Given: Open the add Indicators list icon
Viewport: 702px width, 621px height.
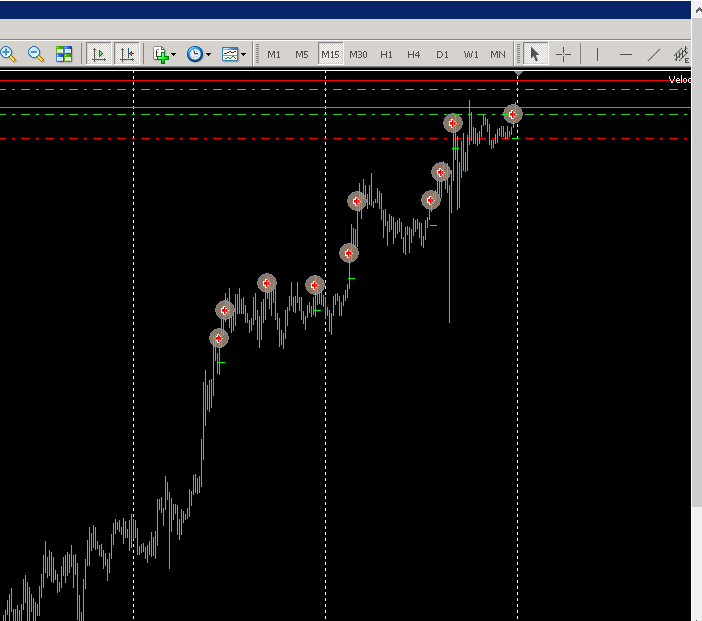Looking at the screenshot, I should pos(161,54).
